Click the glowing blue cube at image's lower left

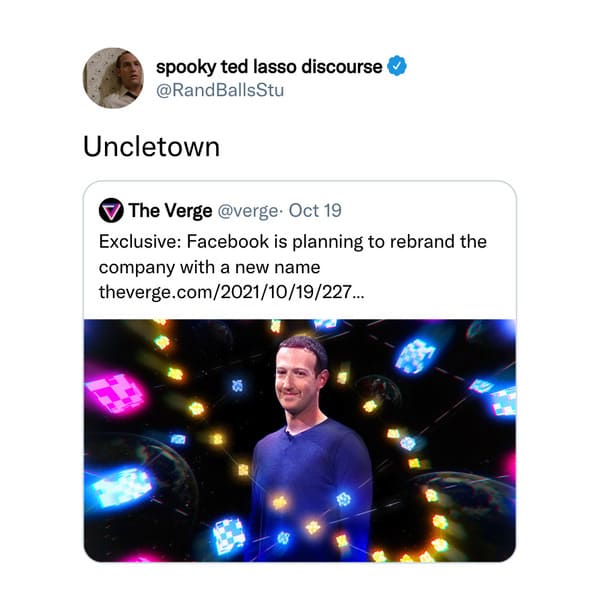(x=121, y=487)
